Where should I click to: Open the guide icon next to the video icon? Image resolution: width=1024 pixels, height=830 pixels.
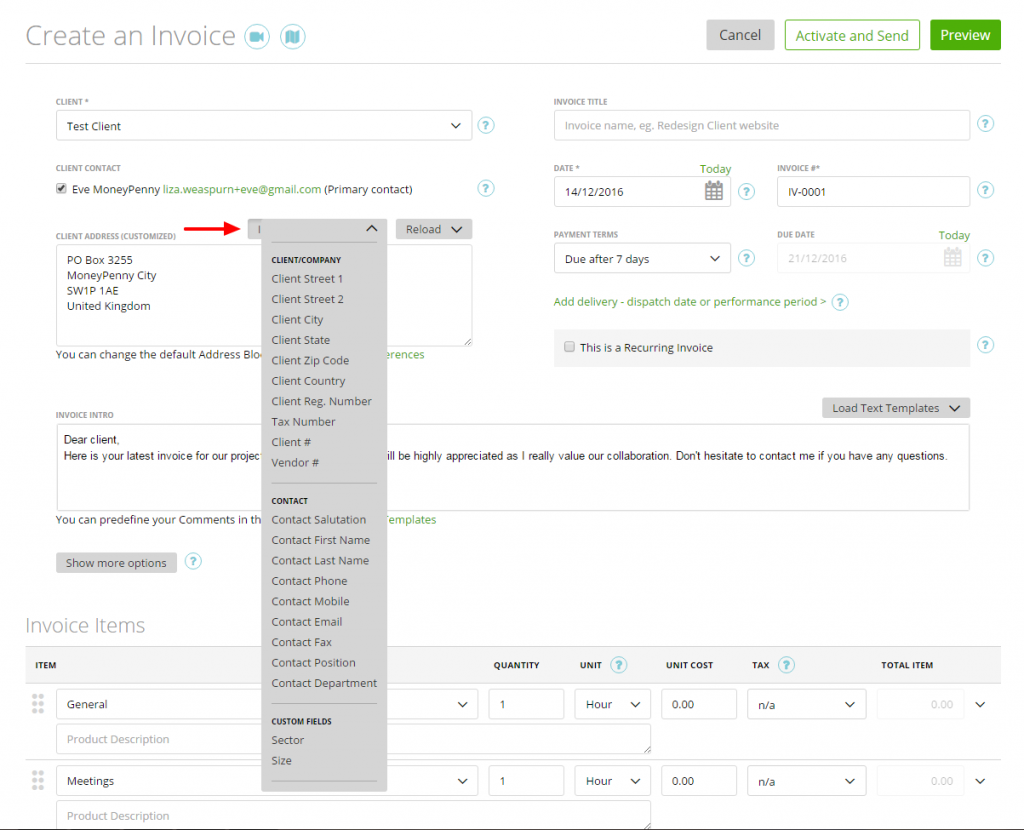click(292, 35)
